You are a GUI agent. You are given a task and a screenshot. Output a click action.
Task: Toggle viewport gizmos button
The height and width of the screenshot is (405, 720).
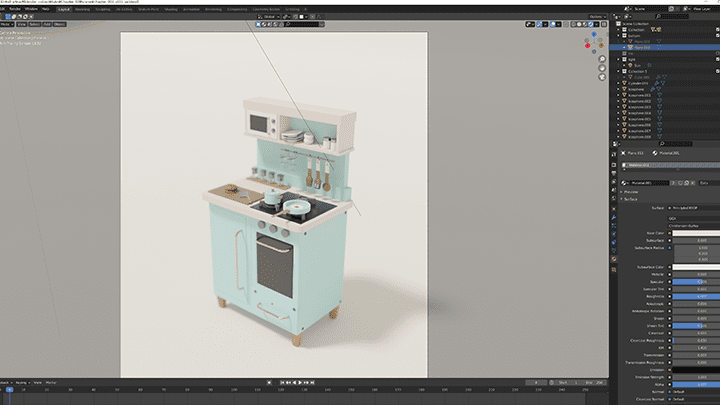point(540,24)
